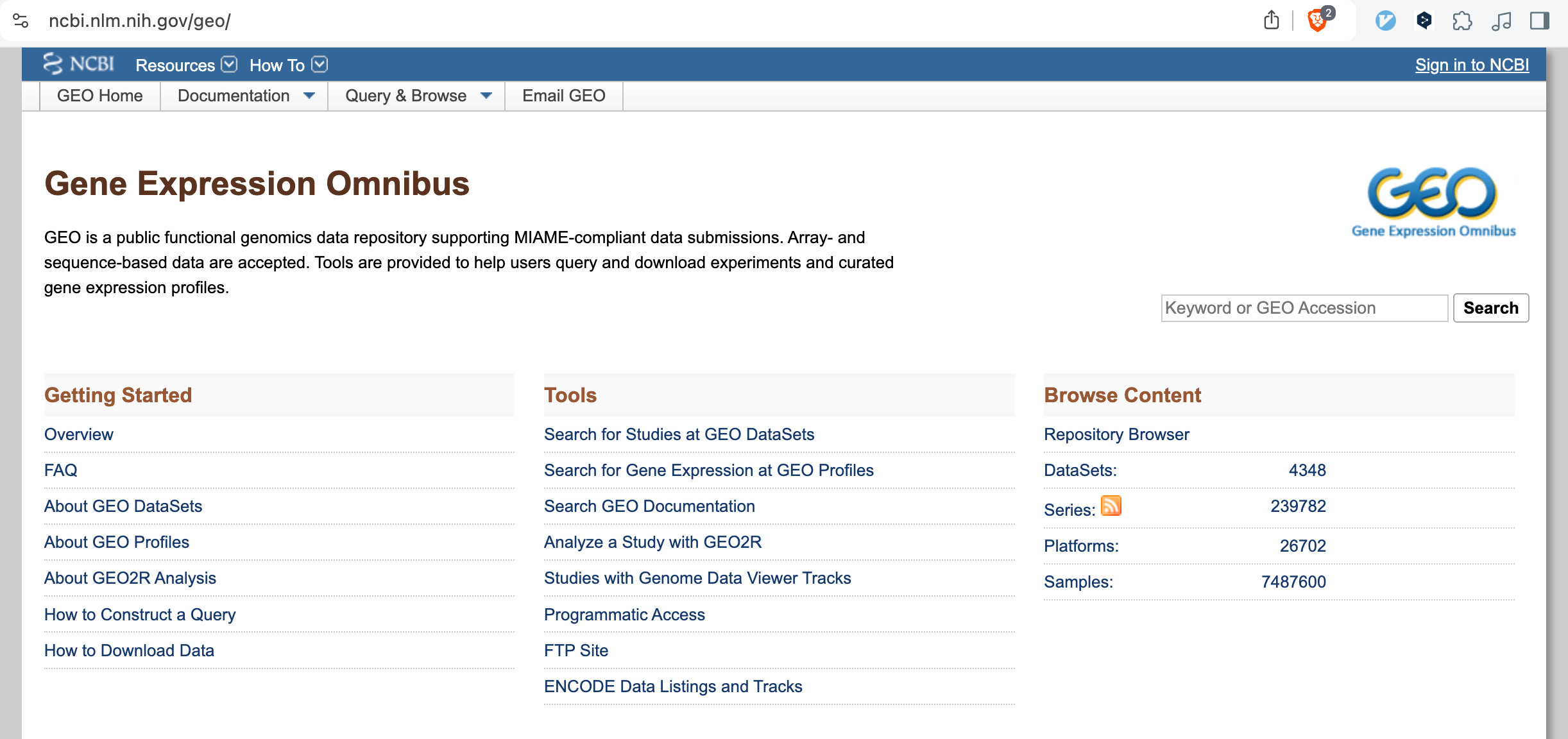Open the FTP Site link
This screenshot has width=1568, height=739.
tap(576, 650)
